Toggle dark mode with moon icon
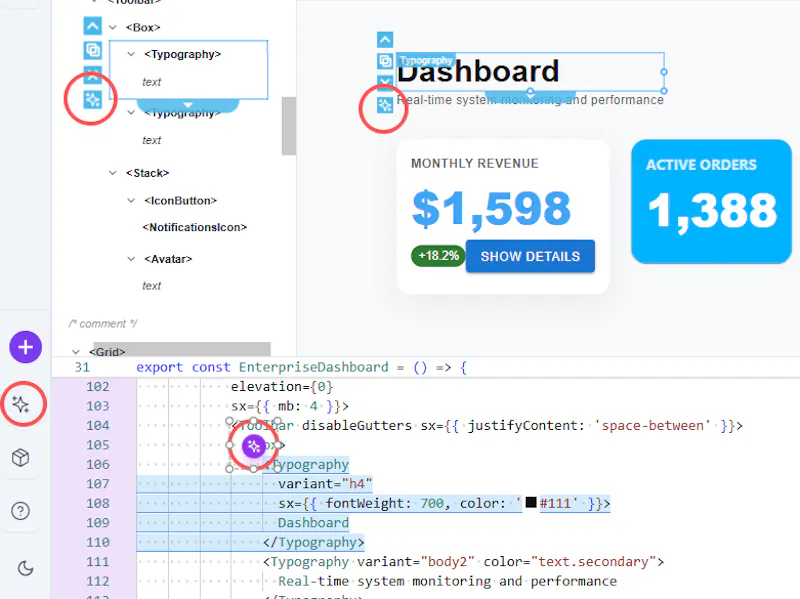 (25, 568)
